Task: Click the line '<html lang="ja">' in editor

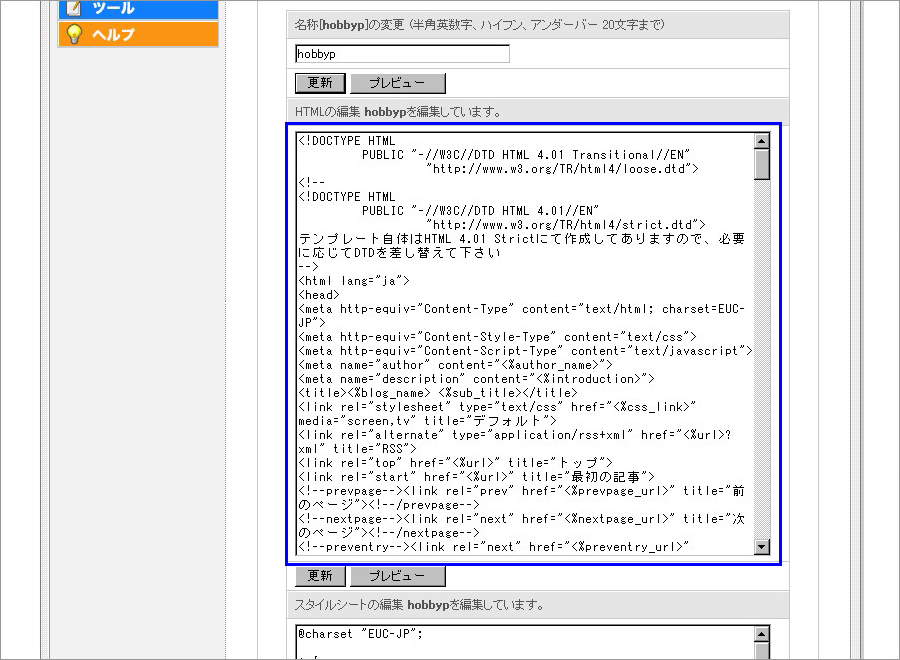Action: click(354, 281)
